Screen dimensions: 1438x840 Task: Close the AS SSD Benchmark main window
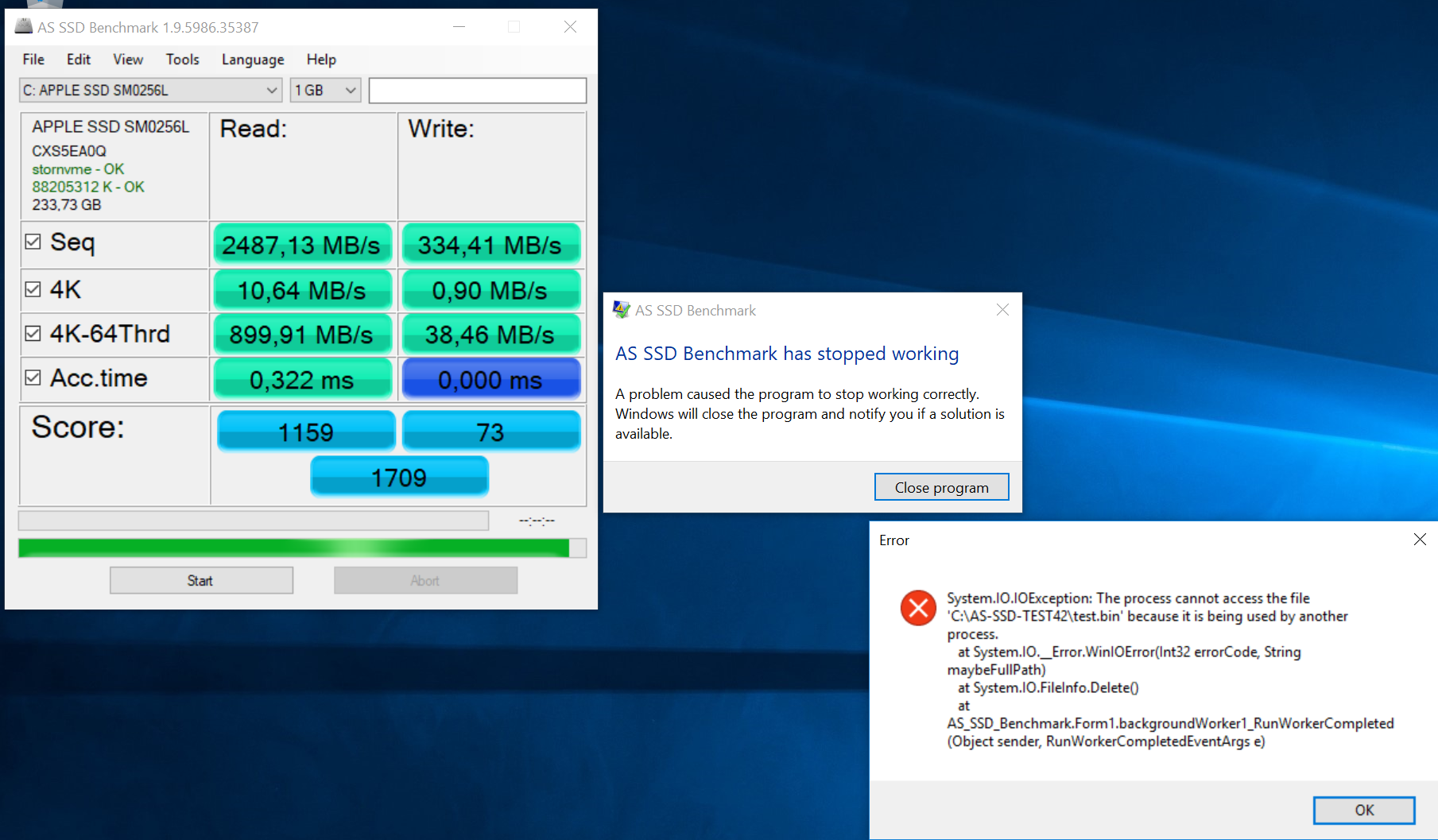pos(570,27)
